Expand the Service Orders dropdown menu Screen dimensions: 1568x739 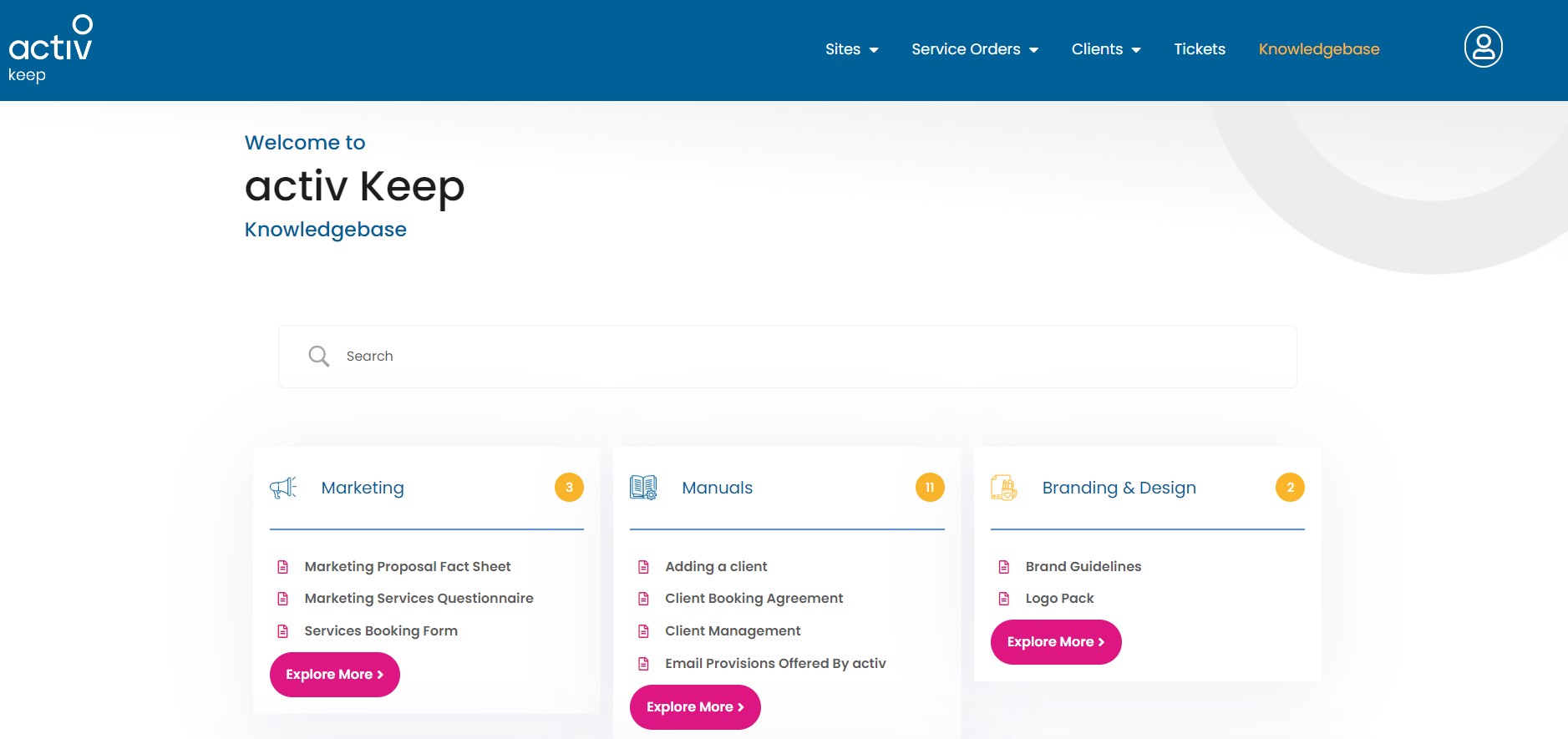point(975,49)
